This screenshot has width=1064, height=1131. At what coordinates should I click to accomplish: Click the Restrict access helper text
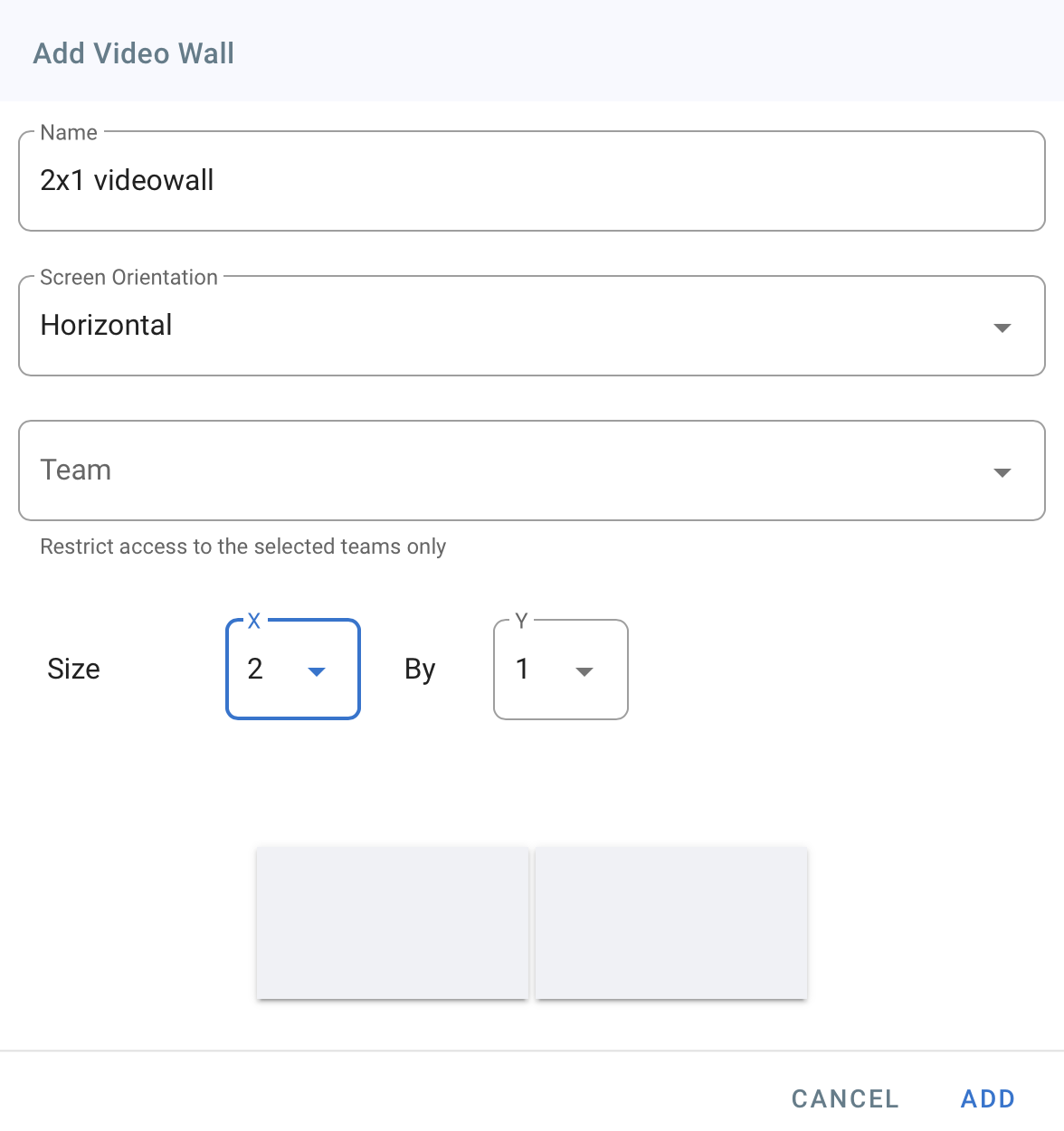[x=242, y=546]
